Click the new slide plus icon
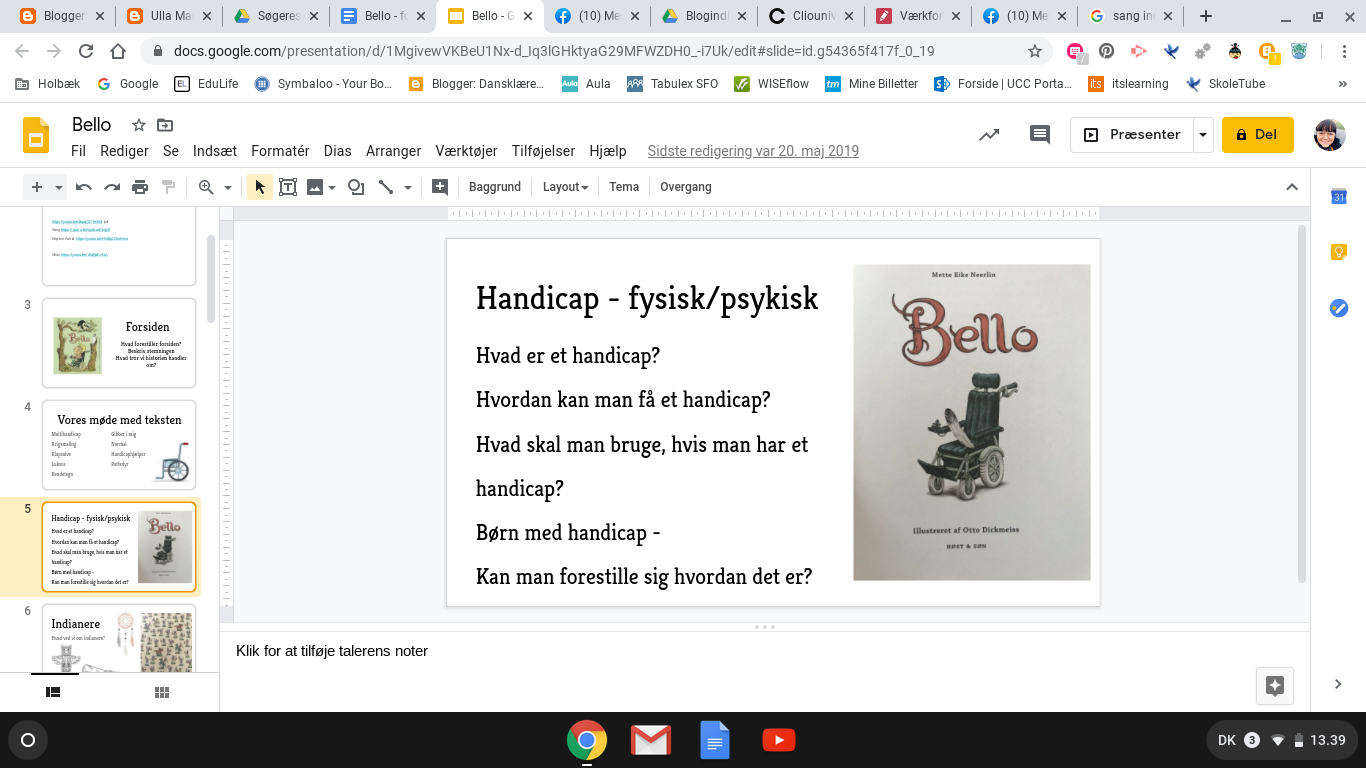This screenshot has height=768, width=1366. click(37, 187)
